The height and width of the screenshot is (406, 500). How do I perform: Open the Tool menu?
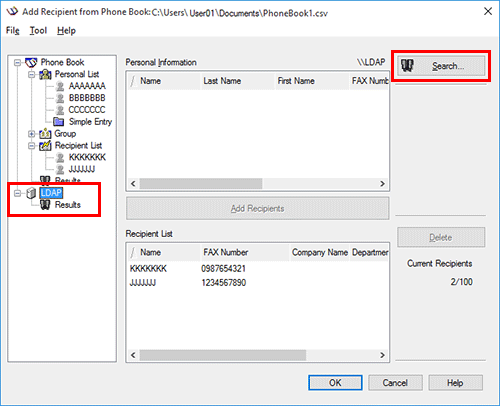pos(38,30)
